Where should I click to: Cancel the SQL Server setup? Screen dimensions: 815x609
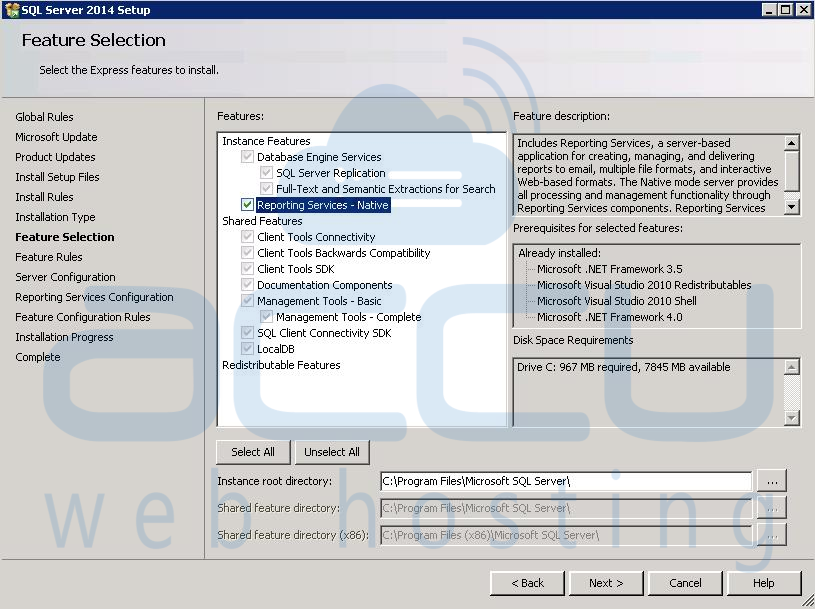[685, 583]
